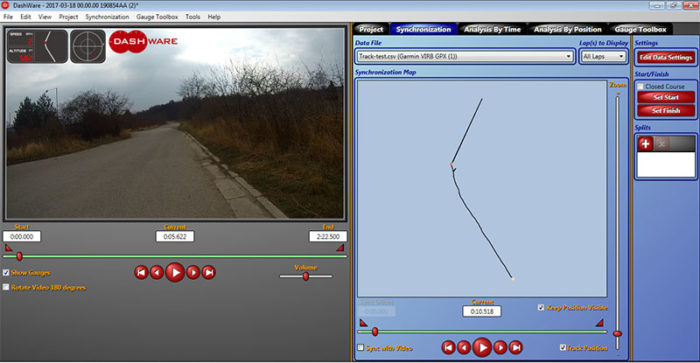Open the Gauge Toolbox menu
700x363 pixels.
click(x=157, y=17)
